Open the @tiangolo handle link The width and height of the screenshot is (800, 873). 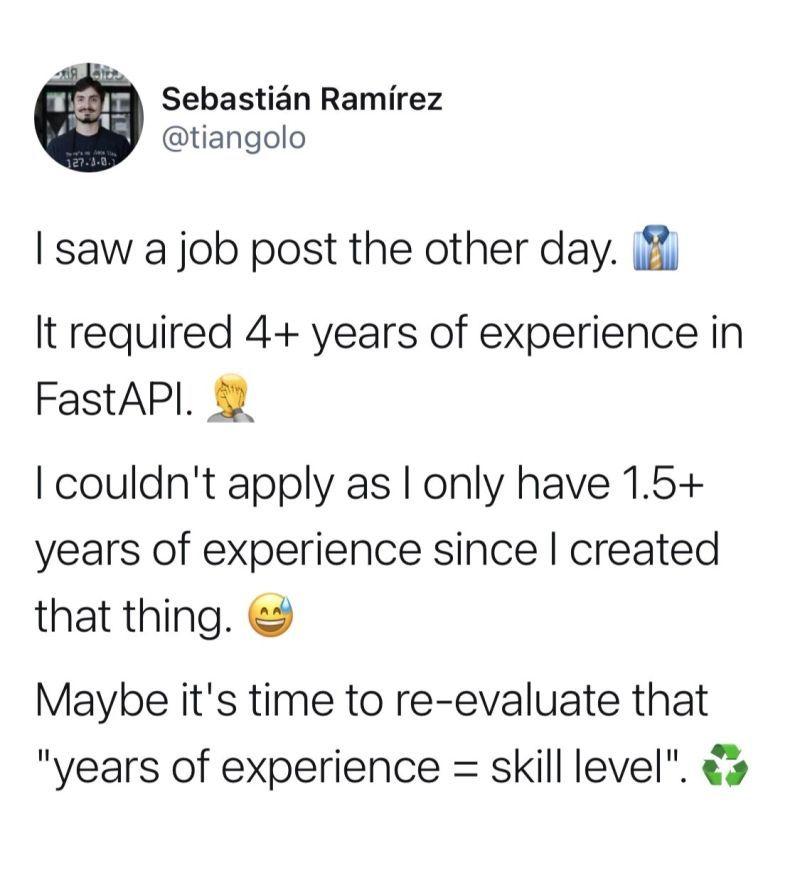tap(234, 138)
